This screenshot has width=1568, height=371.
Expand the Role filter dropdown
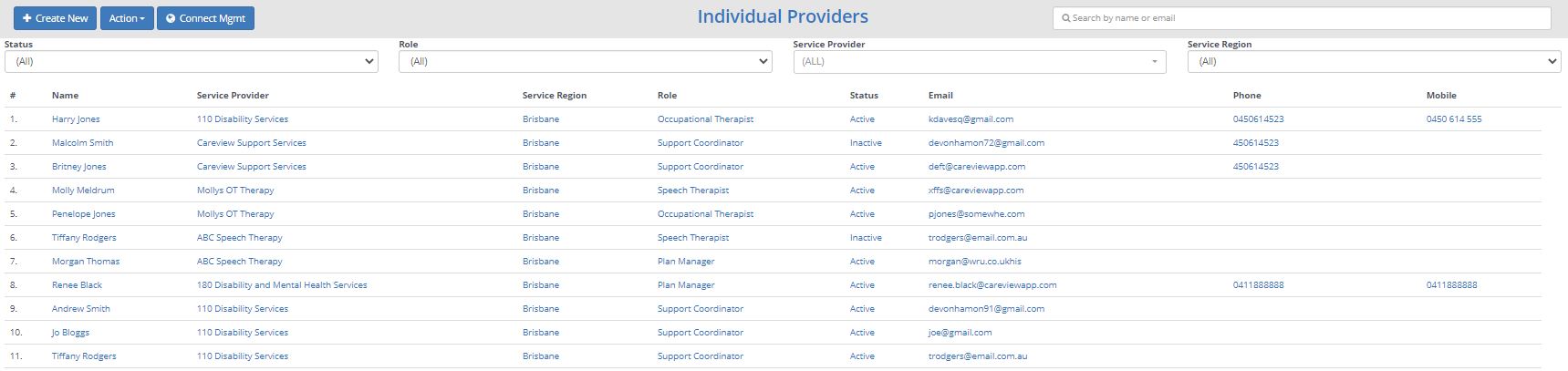[x=586, y=62]
